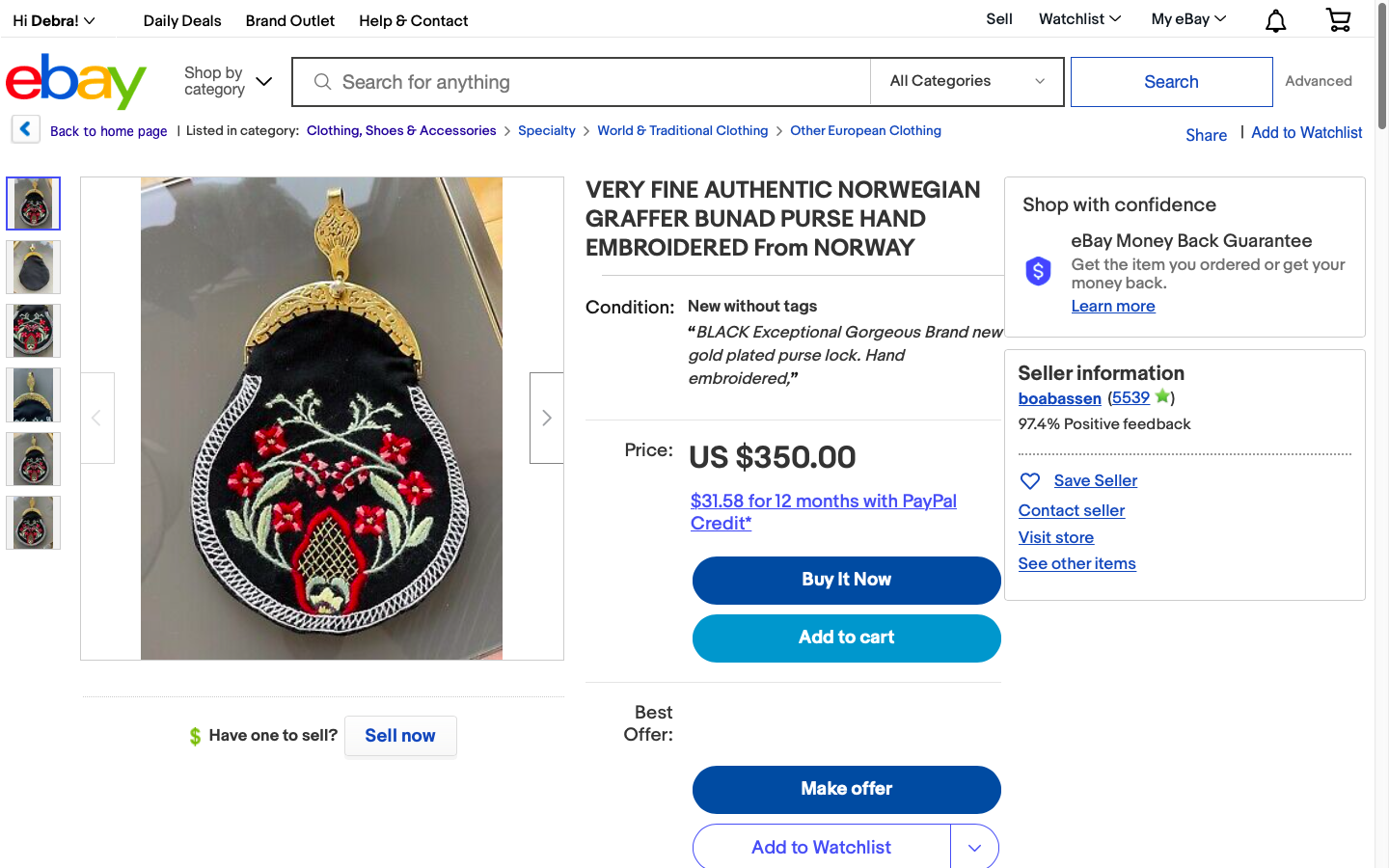
Task: Select the second purse thumbnail
Action: 34,267
